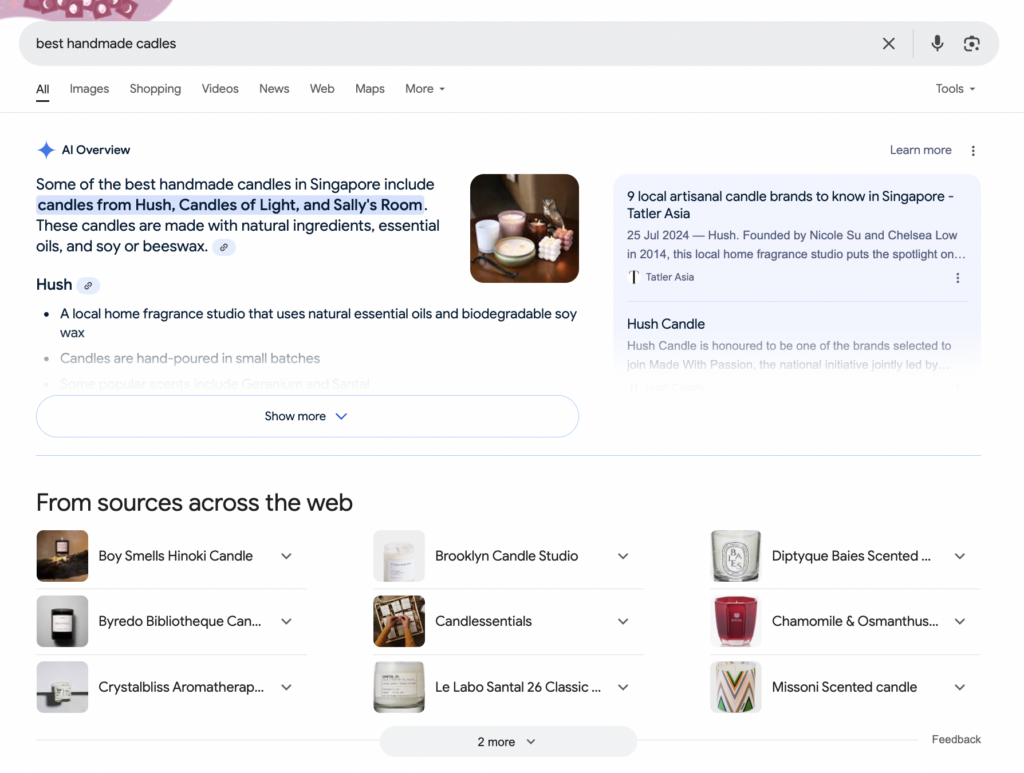Open three-dot menu for Tatler Asia source
The height and width of the screenshot is (773, 1024).
click(x=957, y=278)
